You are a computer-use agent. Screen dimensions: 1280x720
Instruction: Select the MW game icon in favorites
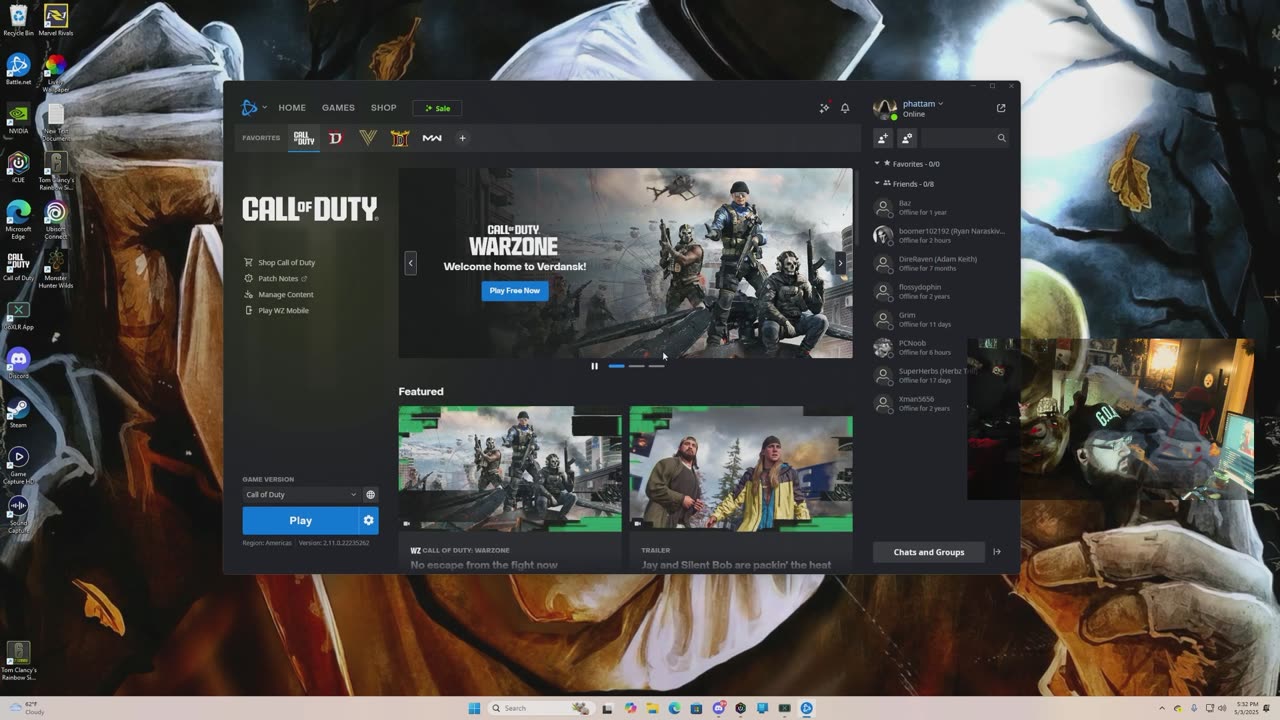[432, 138]
